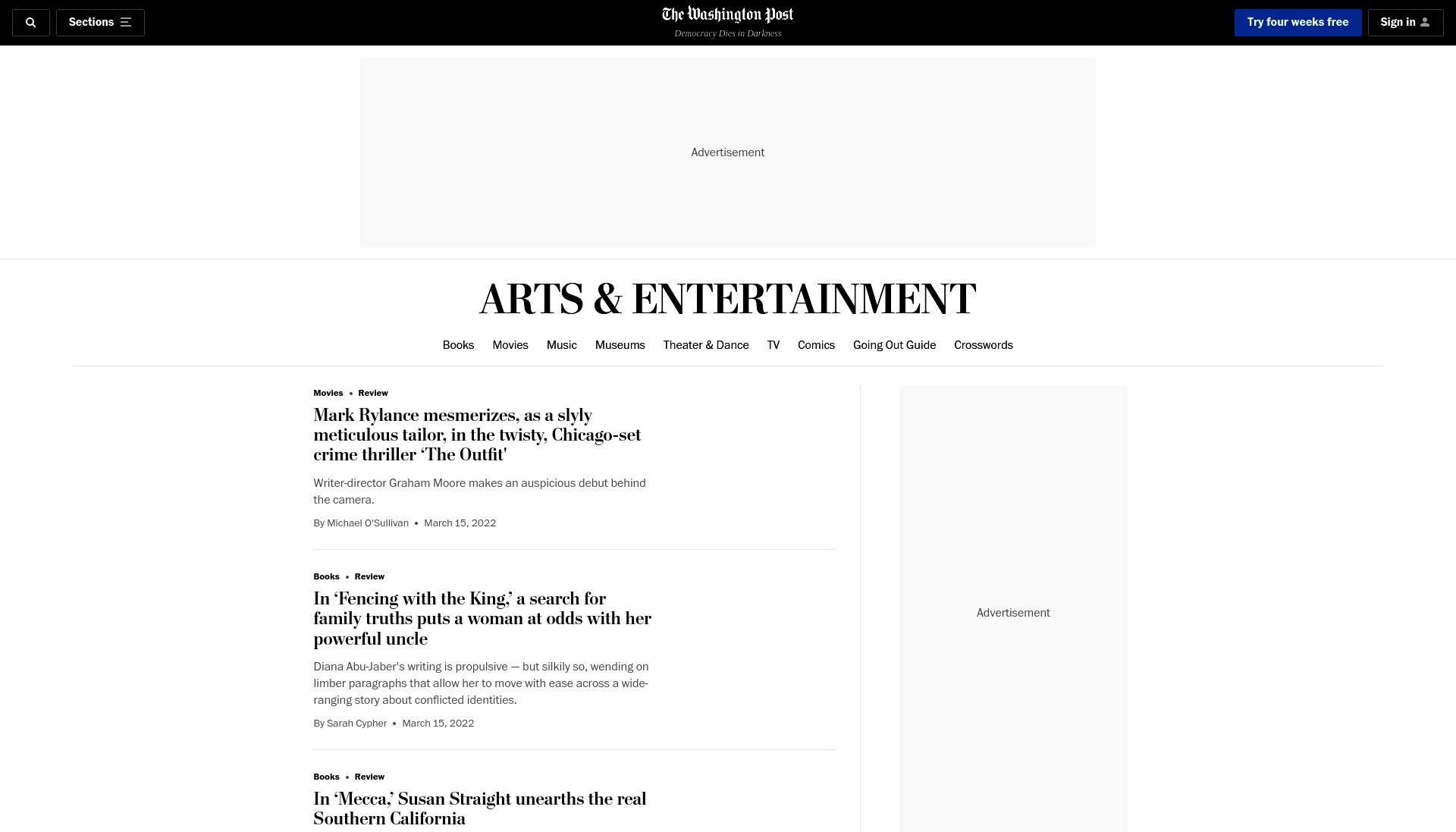Go to Crosswords section
Viewport: 1456px width, 832px height.
point(984,345)
